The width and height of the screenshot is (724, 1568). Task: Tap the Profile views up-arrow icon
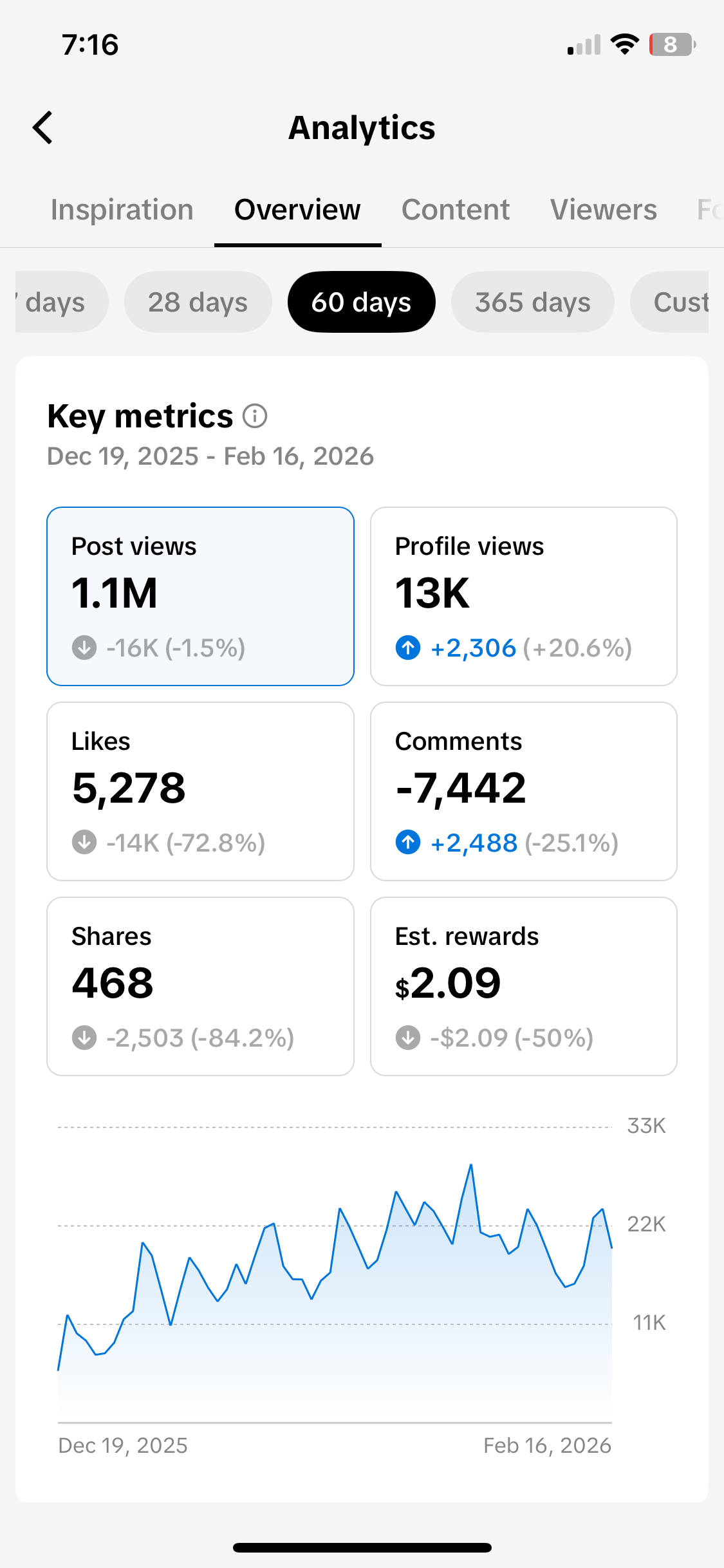click(x=408, y=648)
